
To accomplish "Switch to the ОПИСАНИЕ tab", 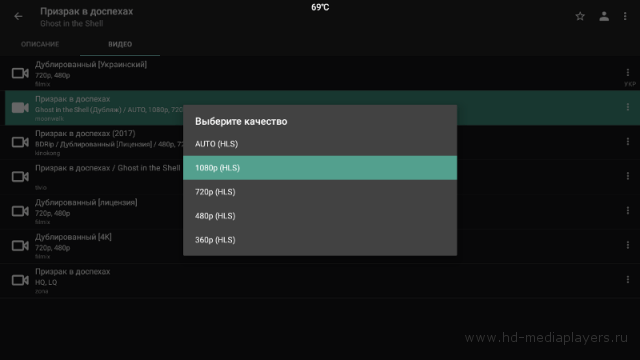I will coord(40,44).
